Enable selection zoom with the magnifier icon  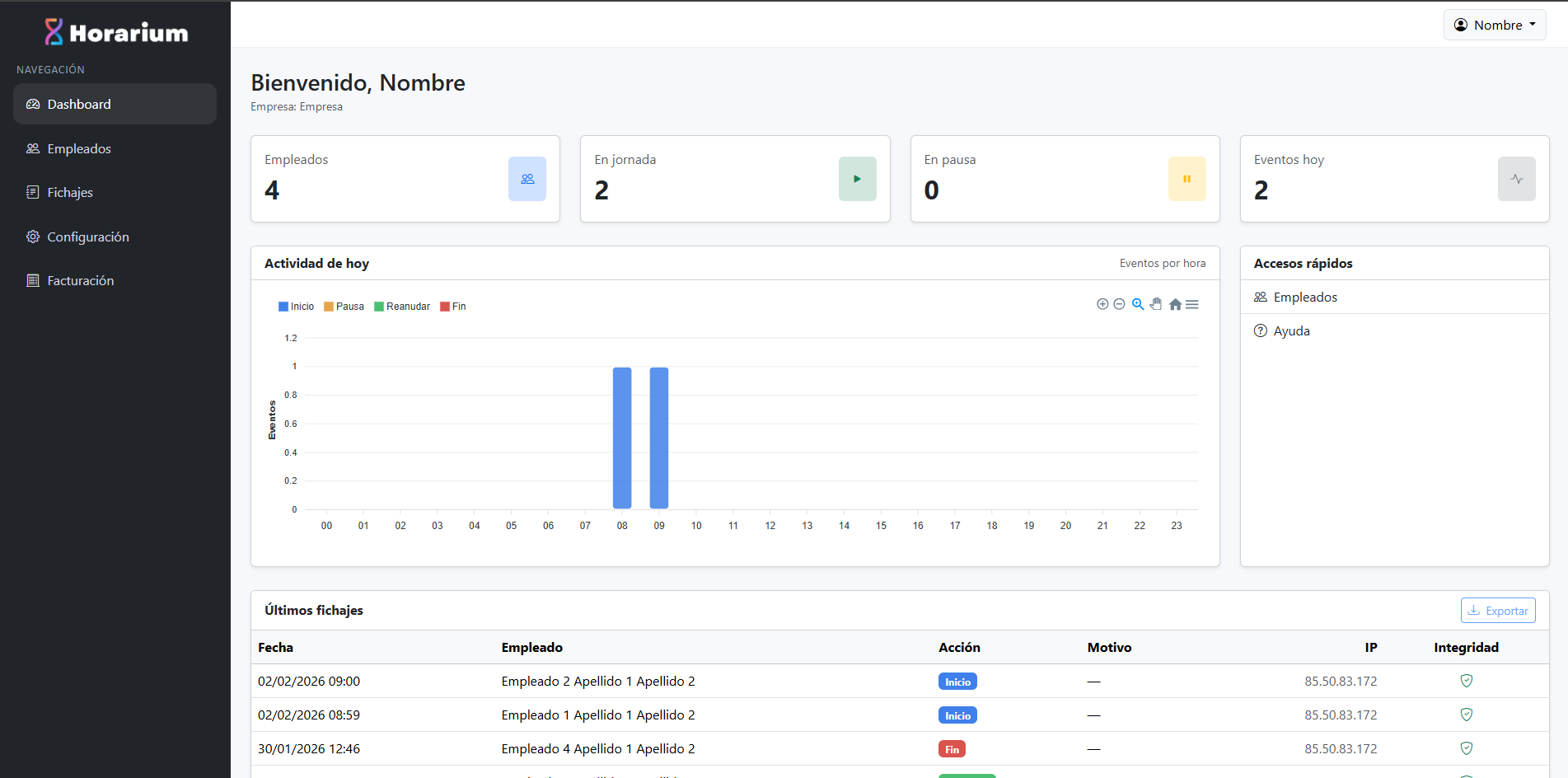[1138, 304]
